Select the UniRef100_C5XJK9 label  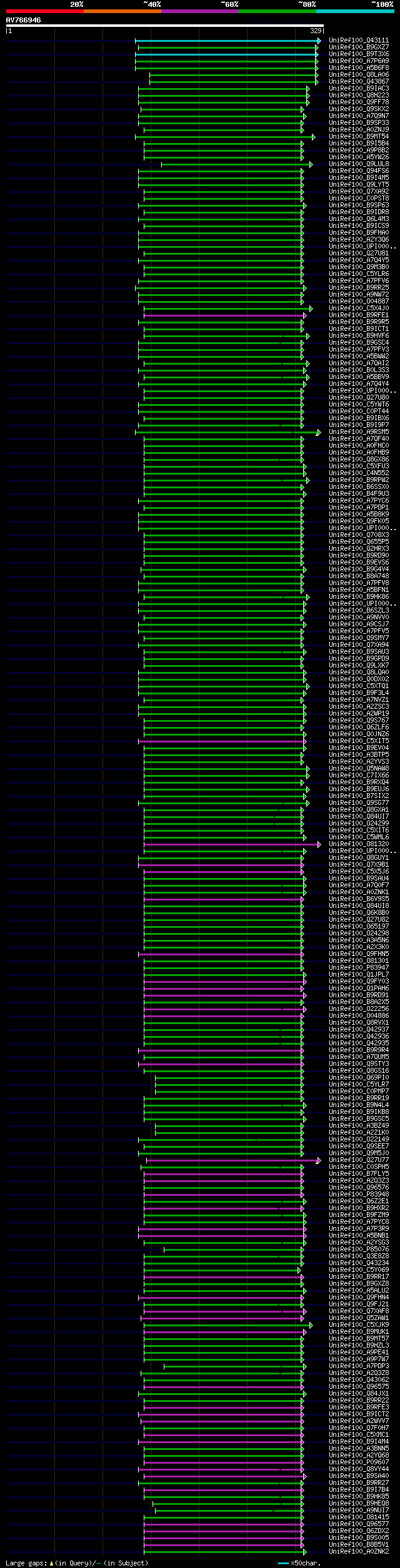click(359, 1325)
